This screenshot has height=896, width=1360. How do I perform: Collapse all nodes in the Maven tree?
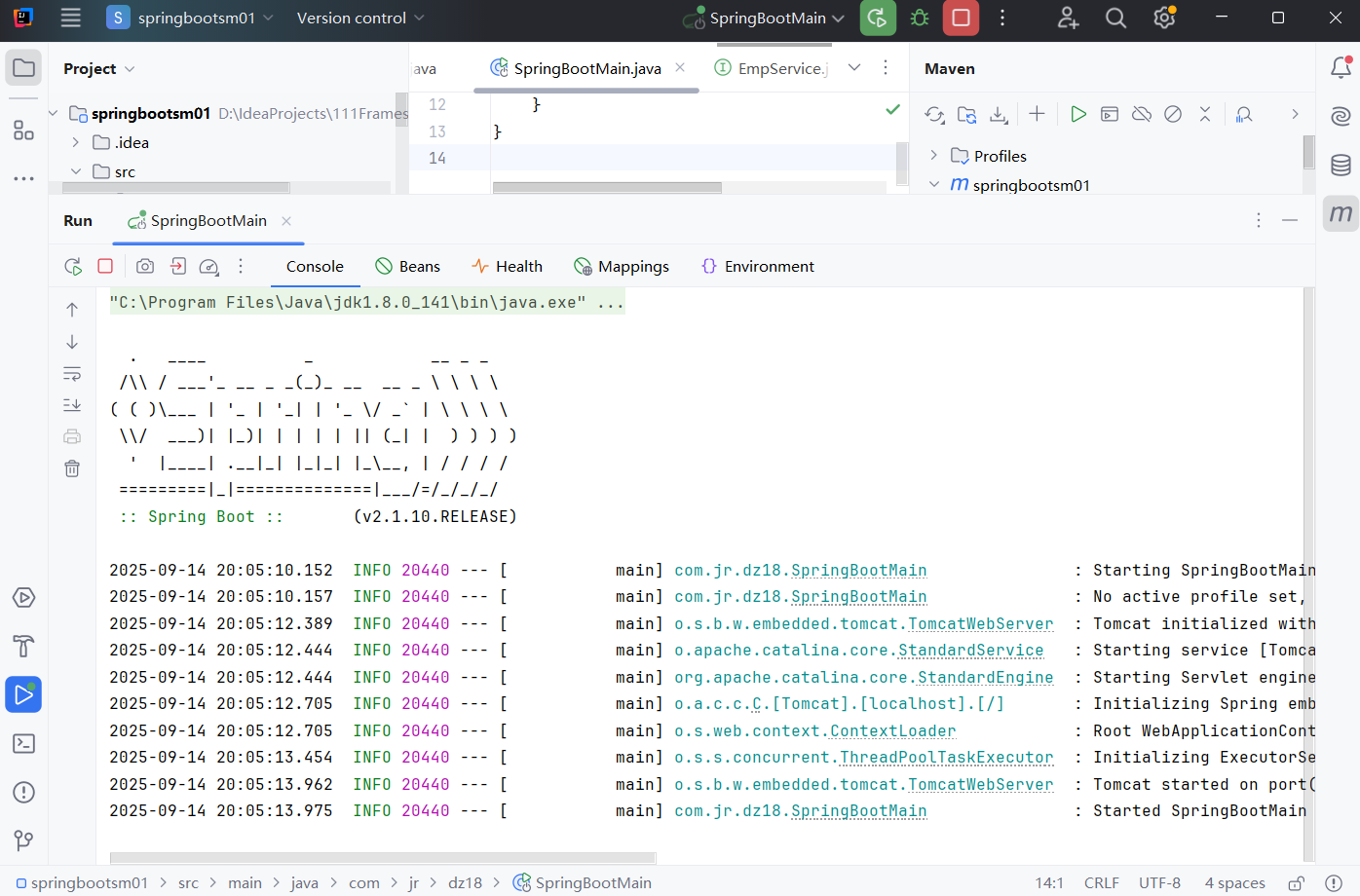click(x=1205, y=114)
